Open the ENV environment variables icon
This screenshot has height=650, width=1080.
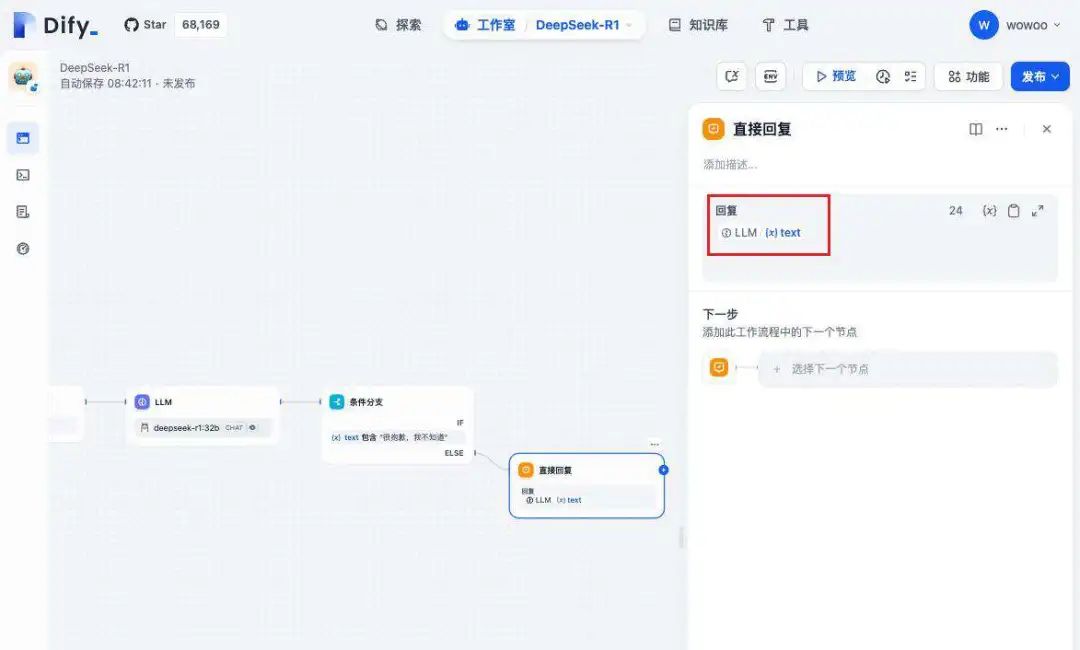pos(771,76)
